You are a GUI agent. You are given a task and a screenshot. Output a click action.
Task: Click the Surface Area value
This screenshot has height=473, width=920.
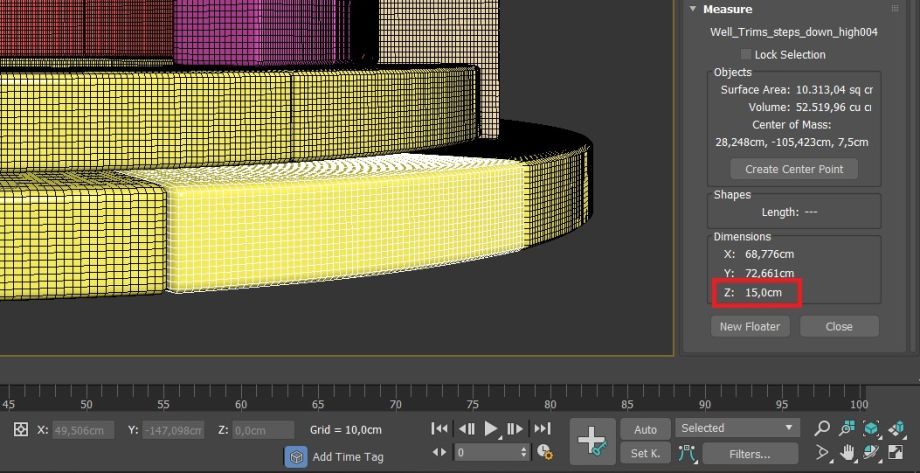point(834,90)
